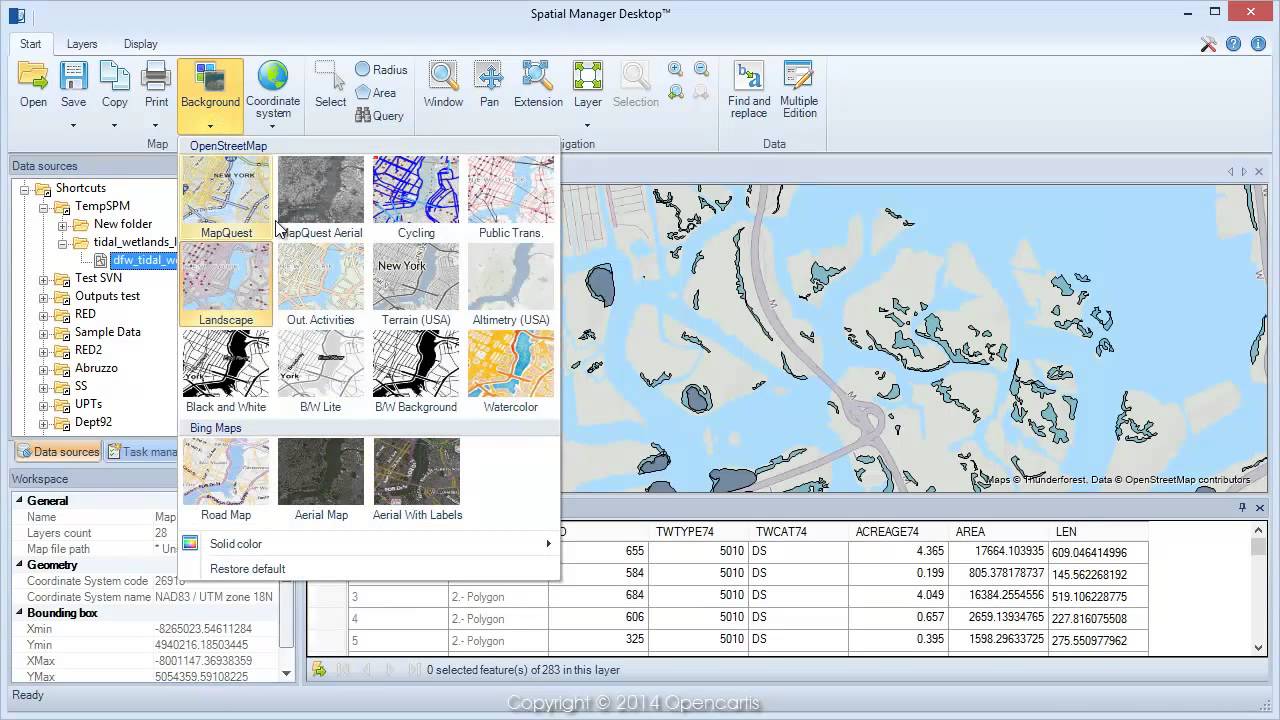
Task: Choose the Radius selection tool
Action: coord(381,70)
